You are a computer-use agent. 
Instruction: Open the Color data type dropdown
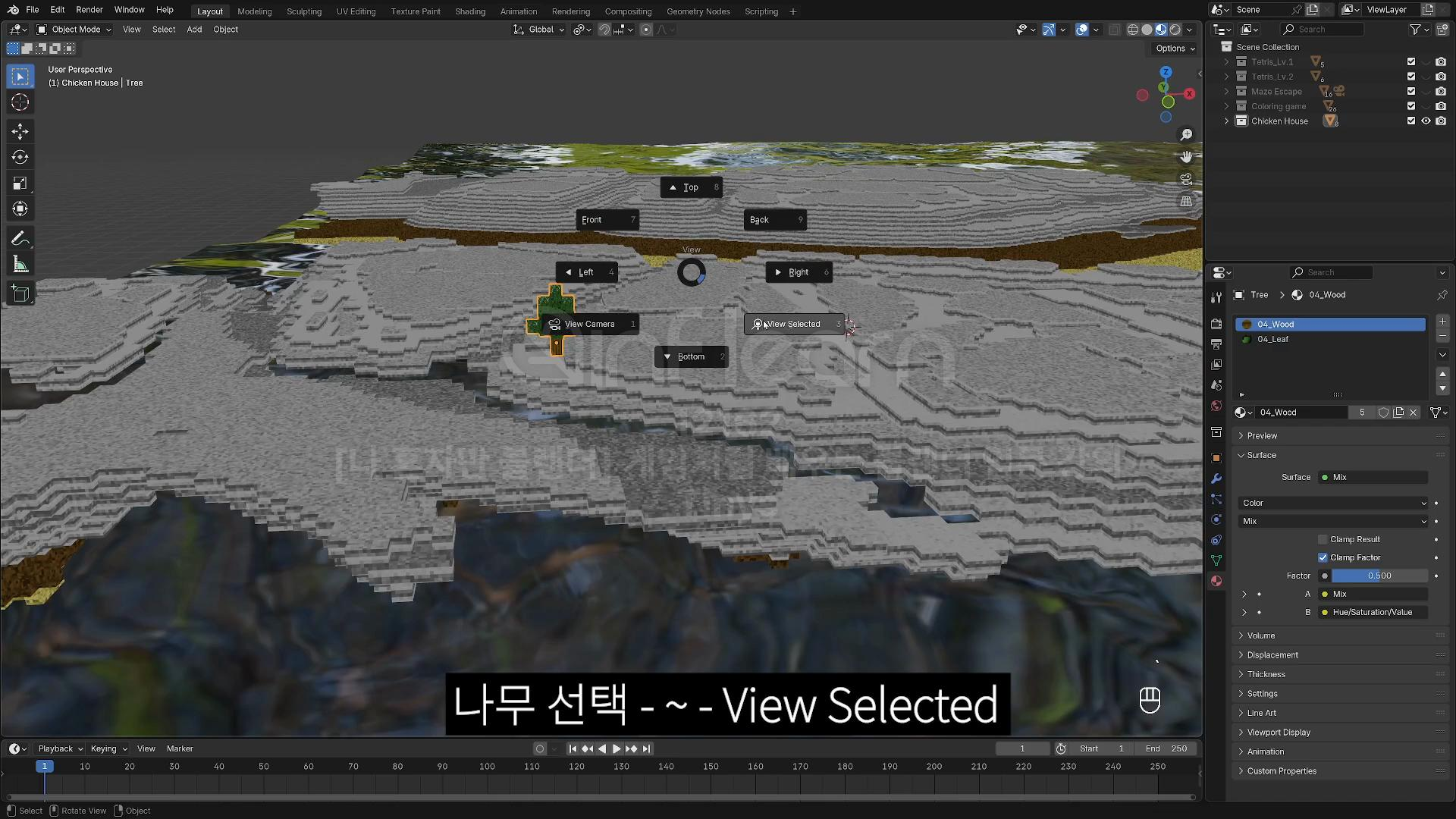click(x=1333, y=504)
